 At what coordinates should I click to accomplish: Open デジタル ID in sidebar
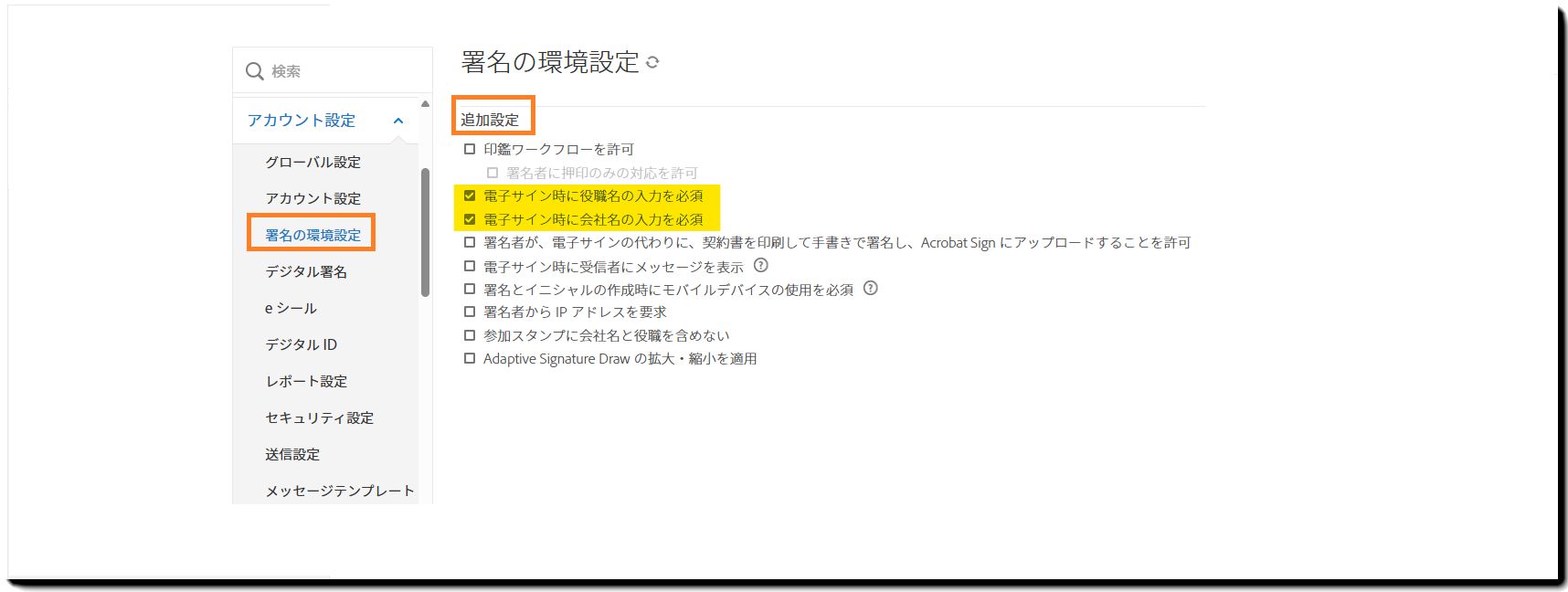(x=301, y=344)
